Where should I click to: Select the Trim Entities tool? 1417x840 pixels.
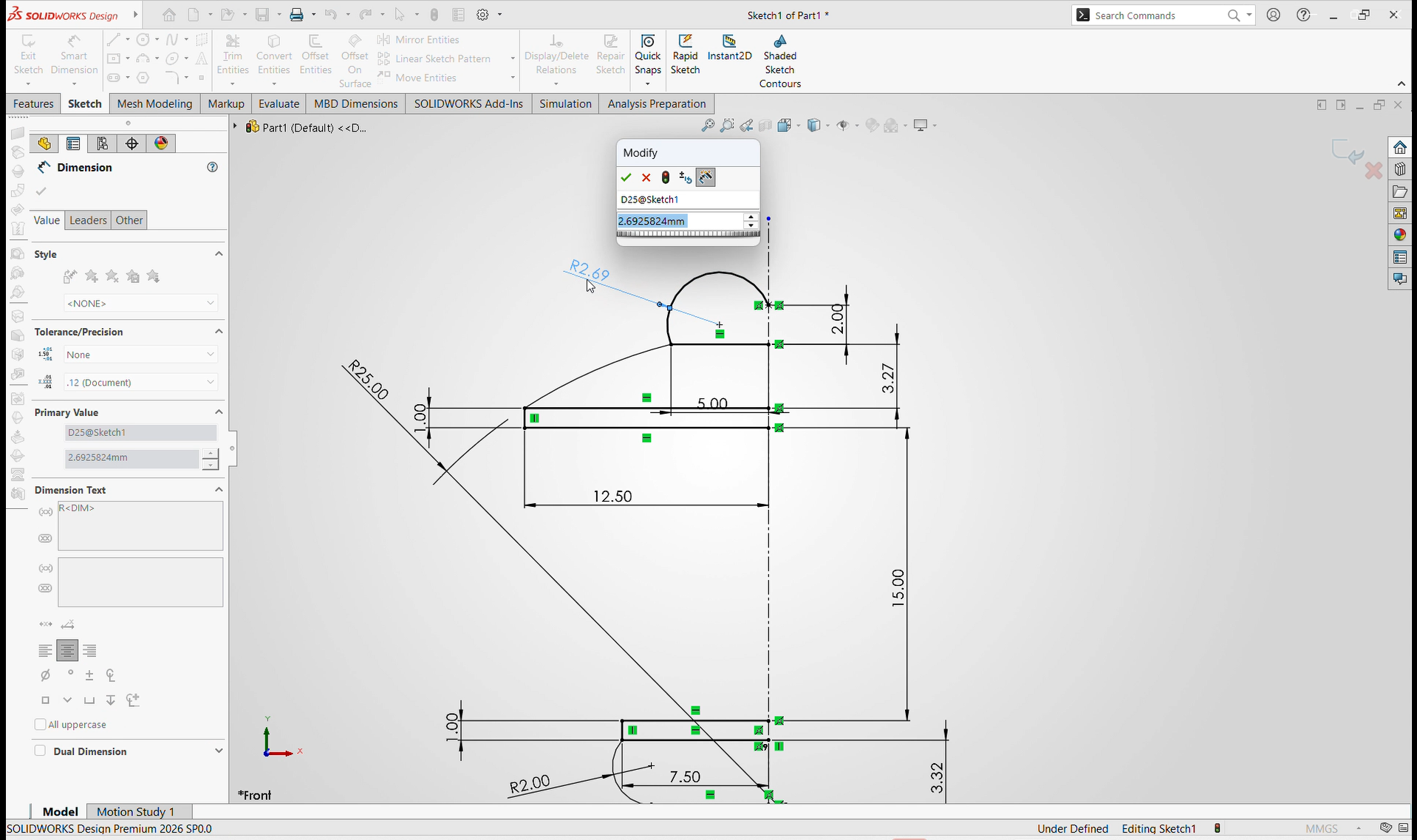point(232,55)
